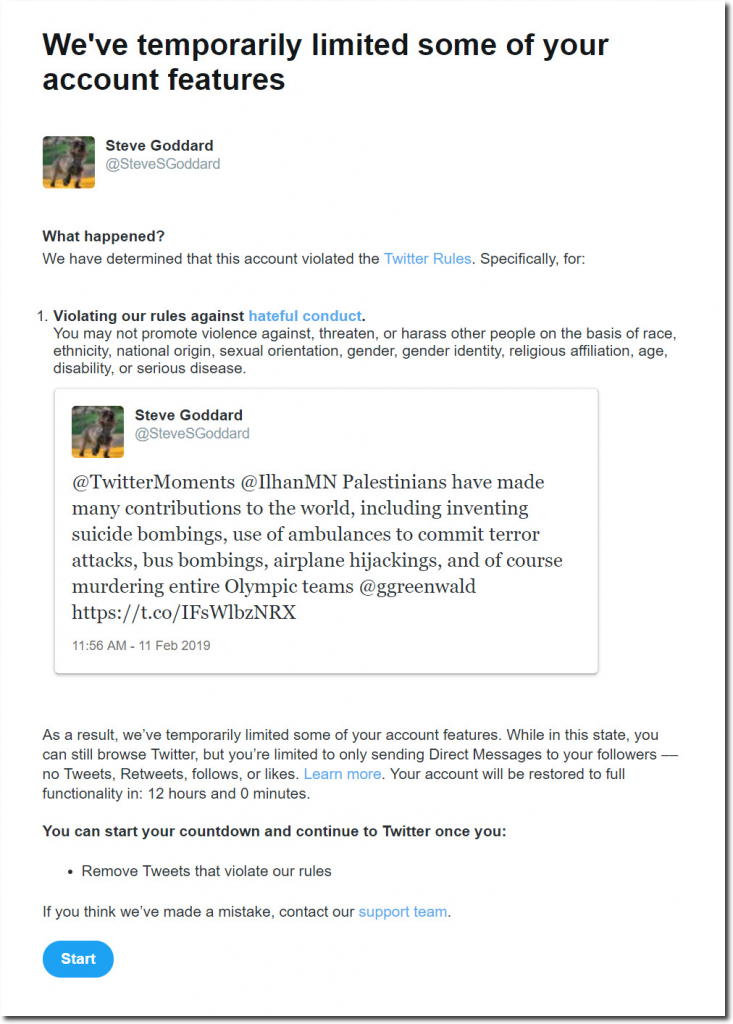Click the @IlhanMN mention in tweet
The height and width of the screenshot is (1024, 733).
click(x=289, y=482)
